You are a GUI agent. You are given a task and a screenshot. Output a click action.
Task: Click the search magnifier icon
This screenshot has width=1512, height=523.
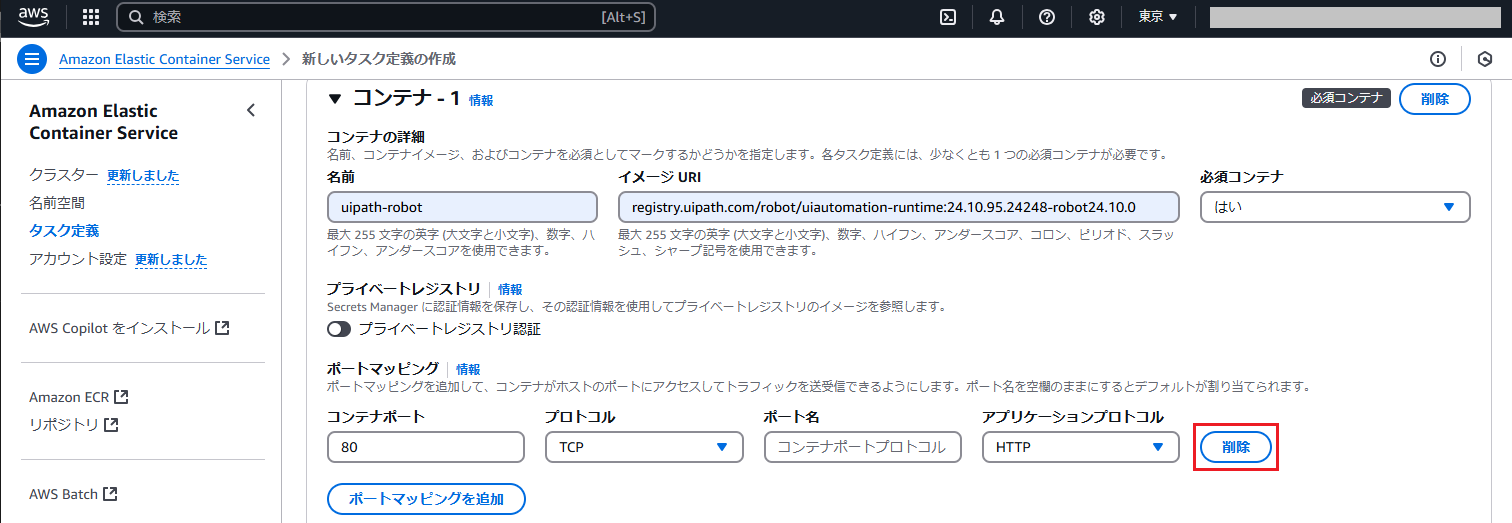point(135,17)
